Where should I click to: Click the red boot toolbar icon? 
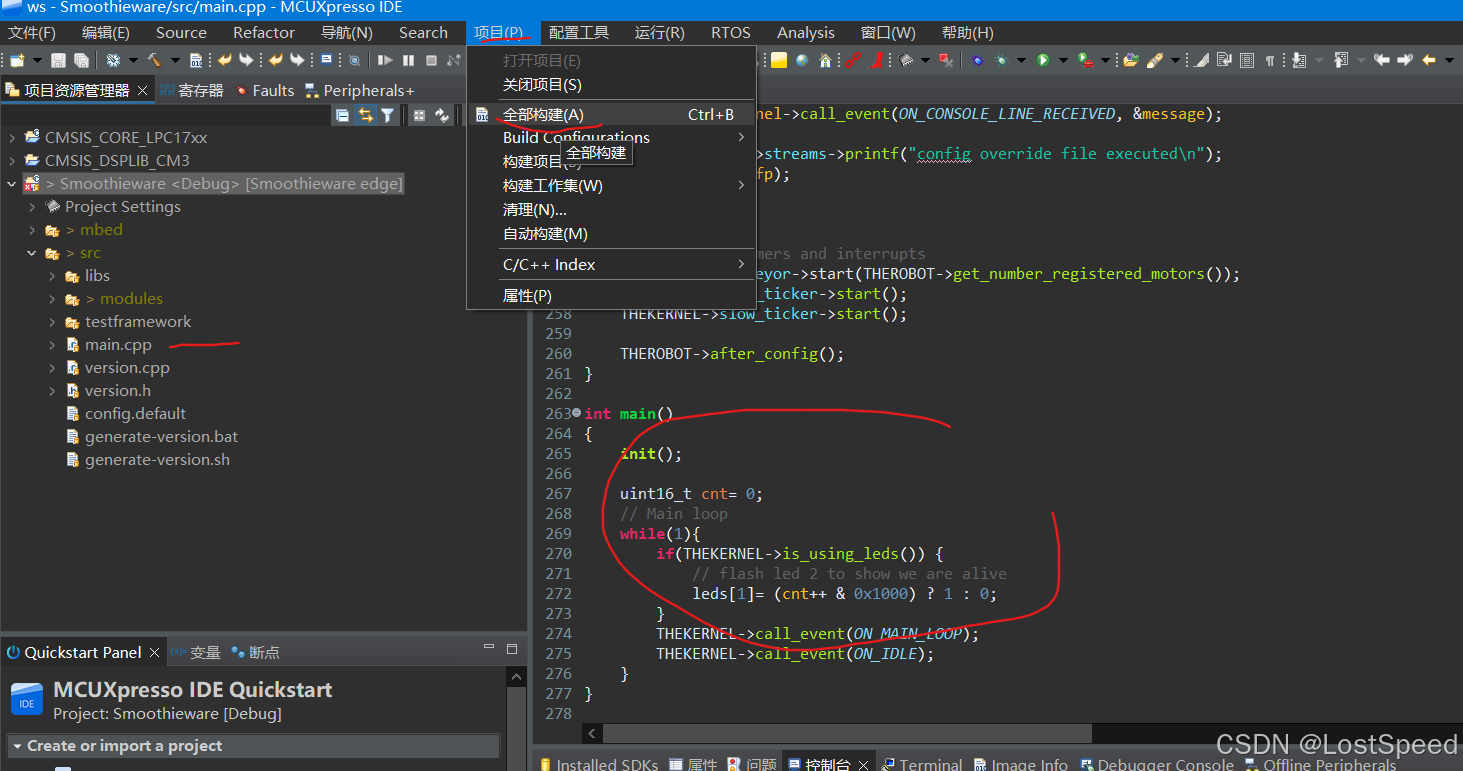pyautogui.click(x=877, y=61)
